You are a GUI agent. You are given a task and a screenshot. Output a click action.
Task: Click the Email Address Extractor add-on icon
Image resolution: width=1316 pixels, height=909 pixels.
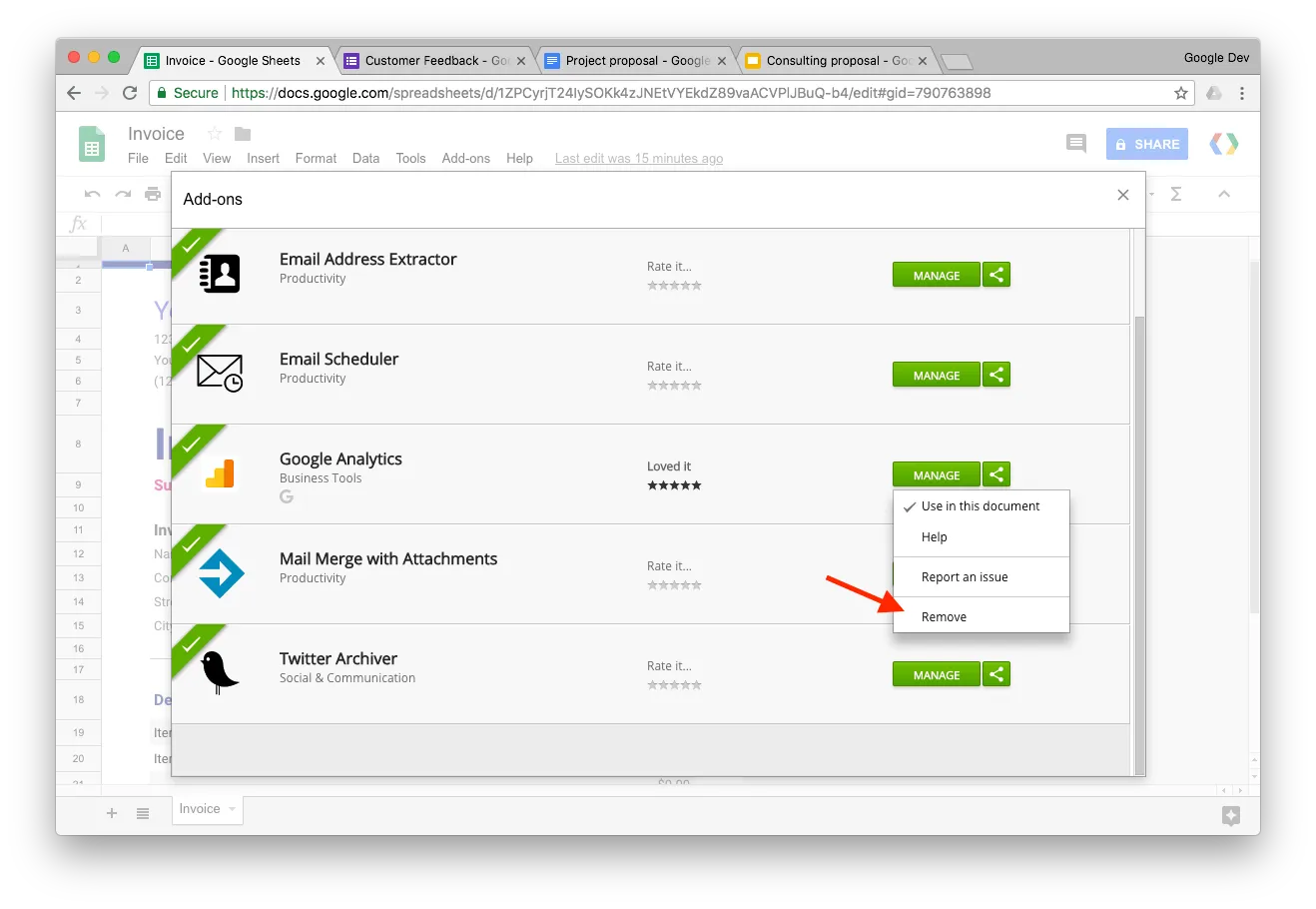tap(219, 273)
